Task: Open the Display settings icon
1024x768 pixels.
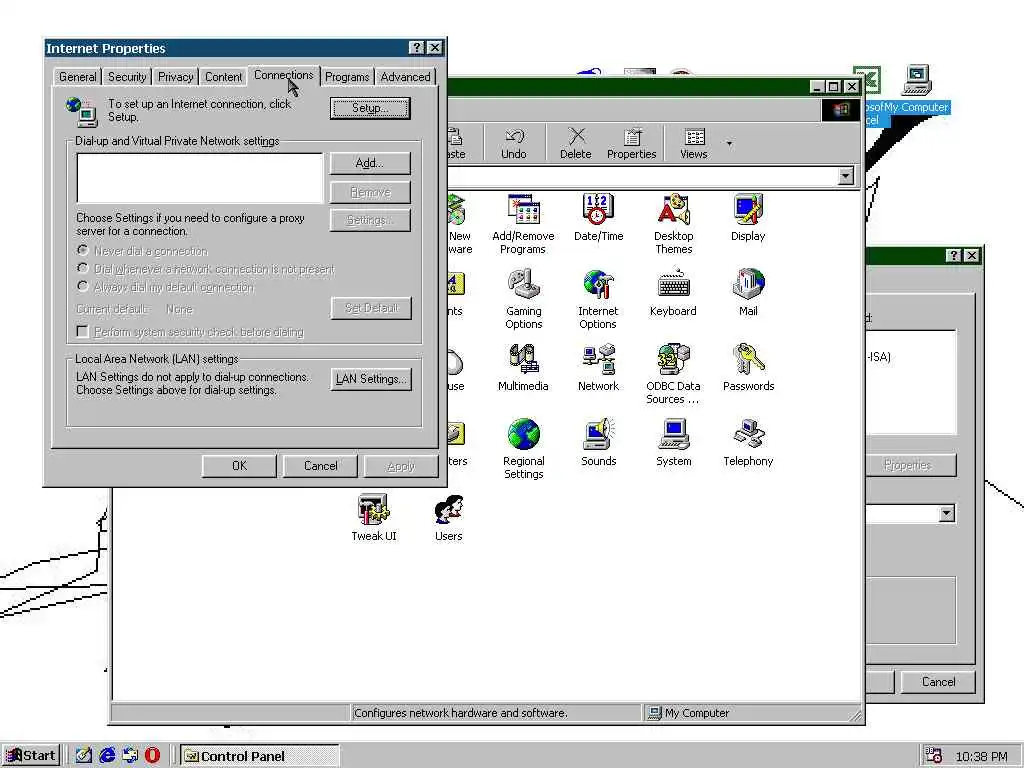Action: pos(748,217)
